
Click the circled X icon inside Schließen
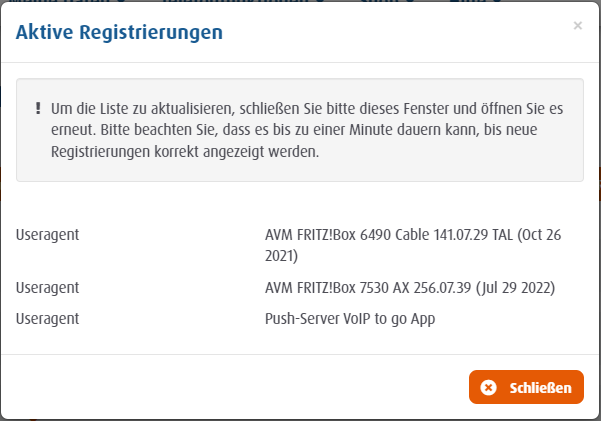coord(488,388)
